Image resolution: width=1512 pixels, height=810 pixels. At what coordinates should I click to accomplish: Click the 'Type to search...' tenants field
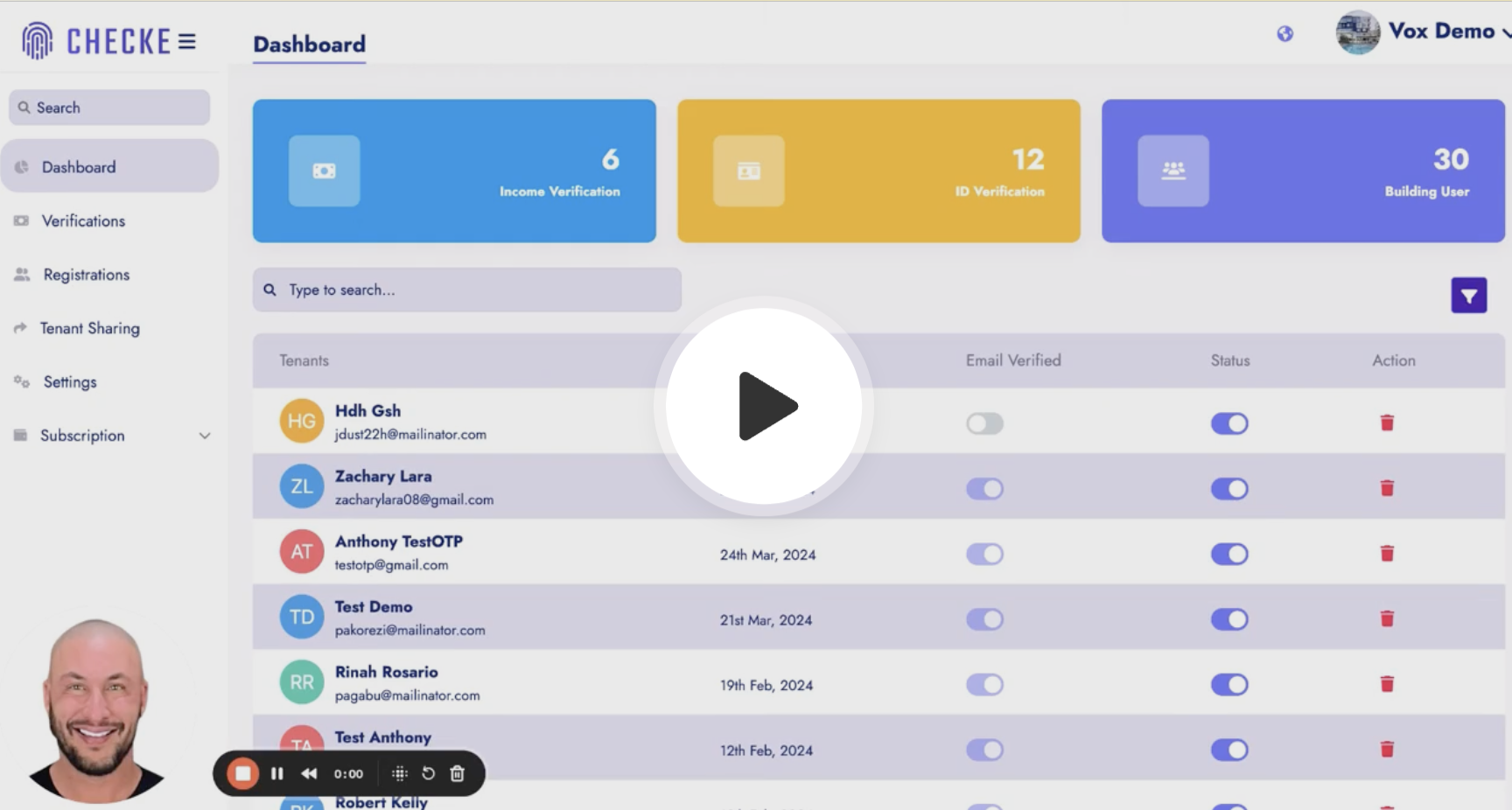467,290
